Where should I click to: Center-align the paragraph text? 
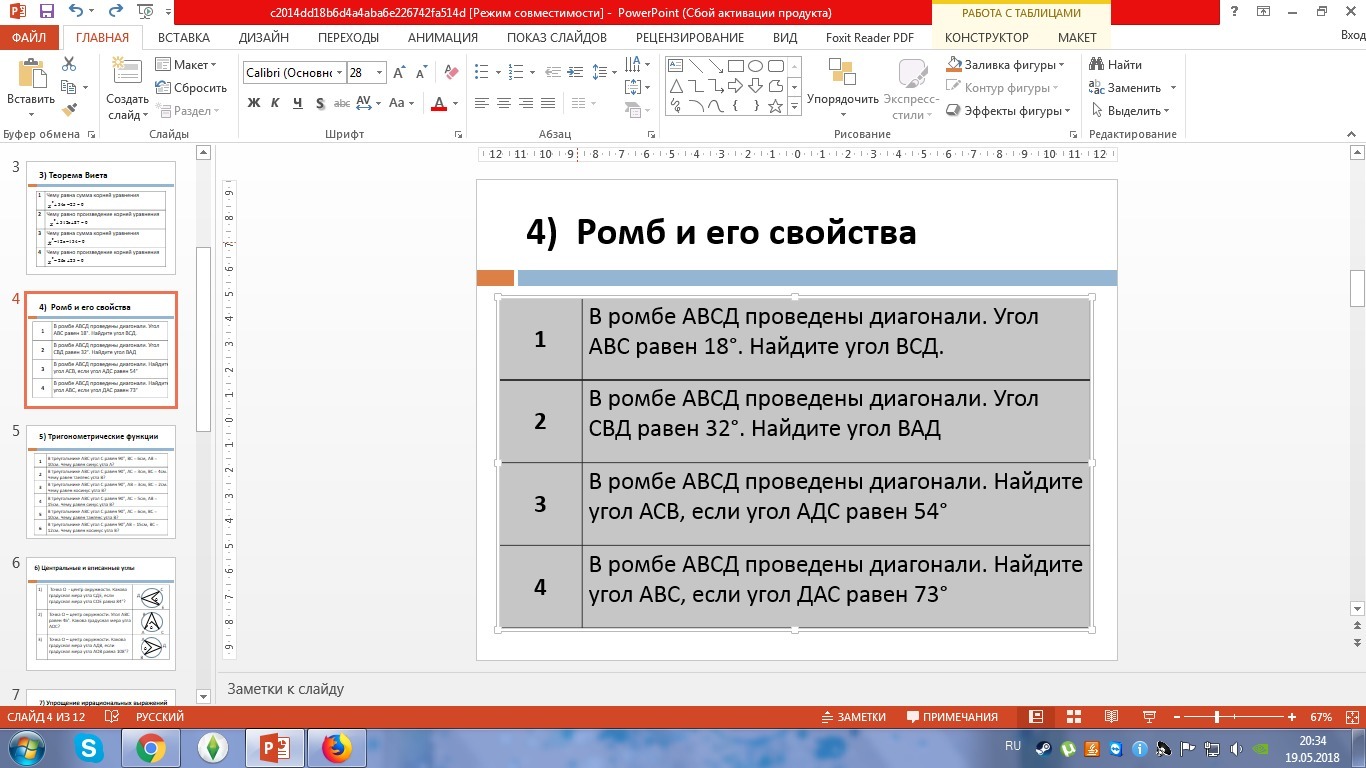pyautogui.click(x=503, y=103)
